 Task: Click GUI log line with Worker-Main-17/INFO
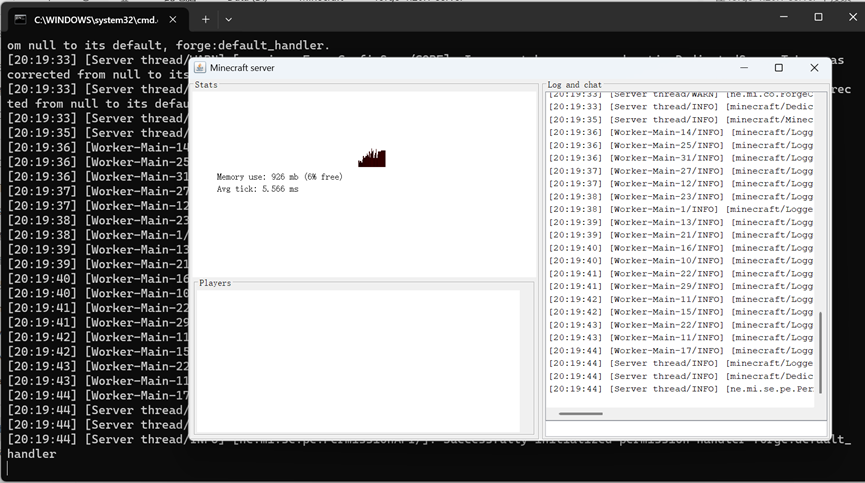(681, 351)
